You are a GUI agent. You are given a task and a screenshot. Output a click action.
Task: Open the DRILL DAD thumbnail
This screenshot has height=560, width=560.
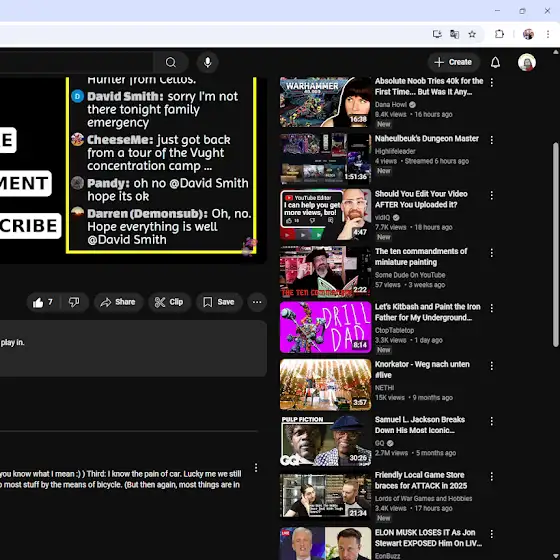coord(325,327)
